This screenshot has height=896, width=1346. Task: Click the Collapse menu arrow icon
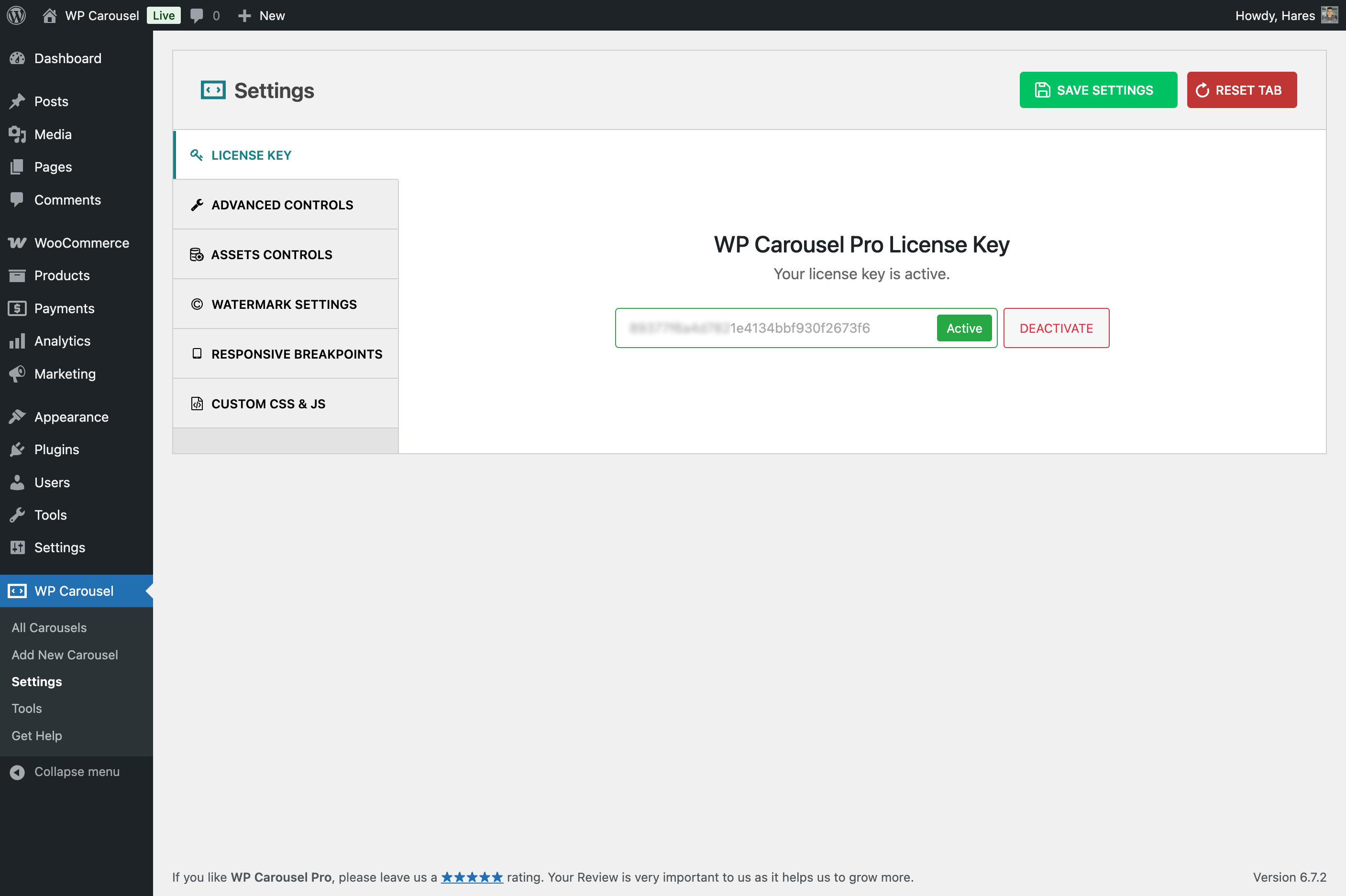coord(17,772)
